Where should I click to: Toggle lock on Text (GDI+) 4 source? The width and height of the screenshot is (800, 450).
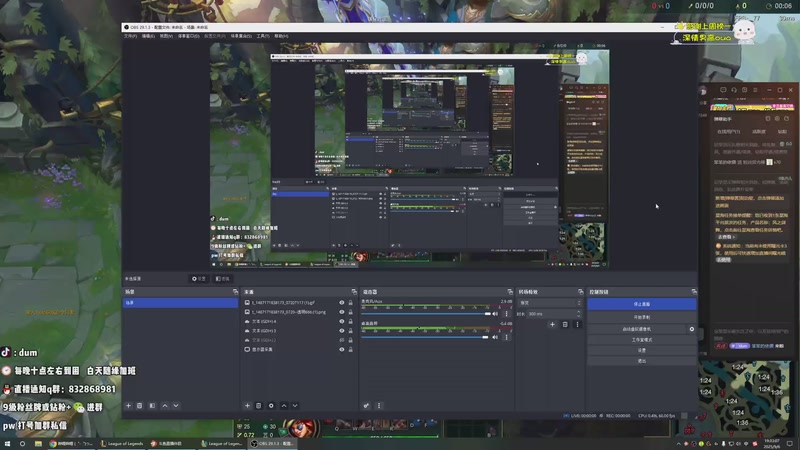[x=351, y=321]
